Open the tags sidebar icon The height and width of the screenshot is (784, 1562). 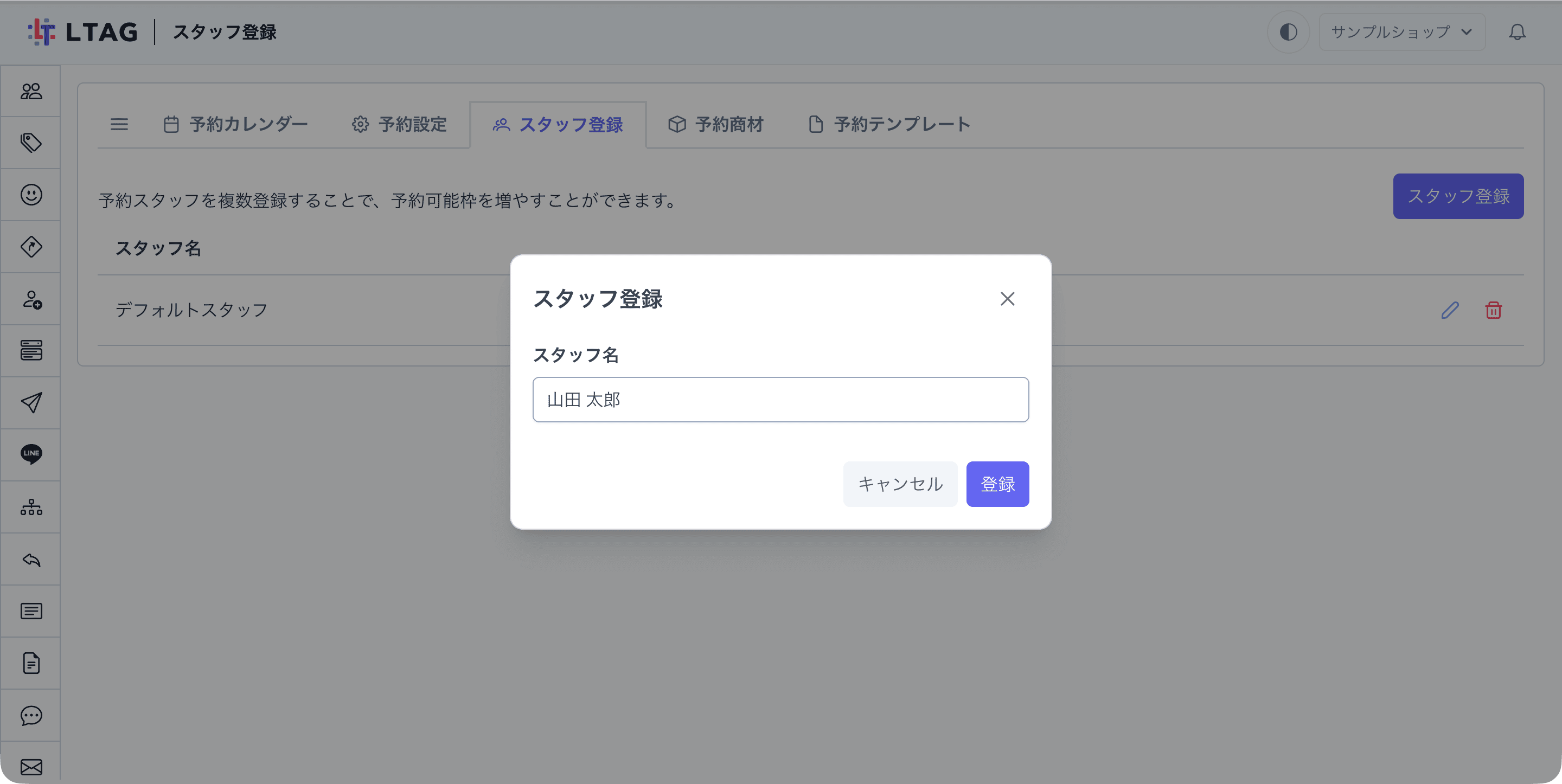click(x=31, y=143)
